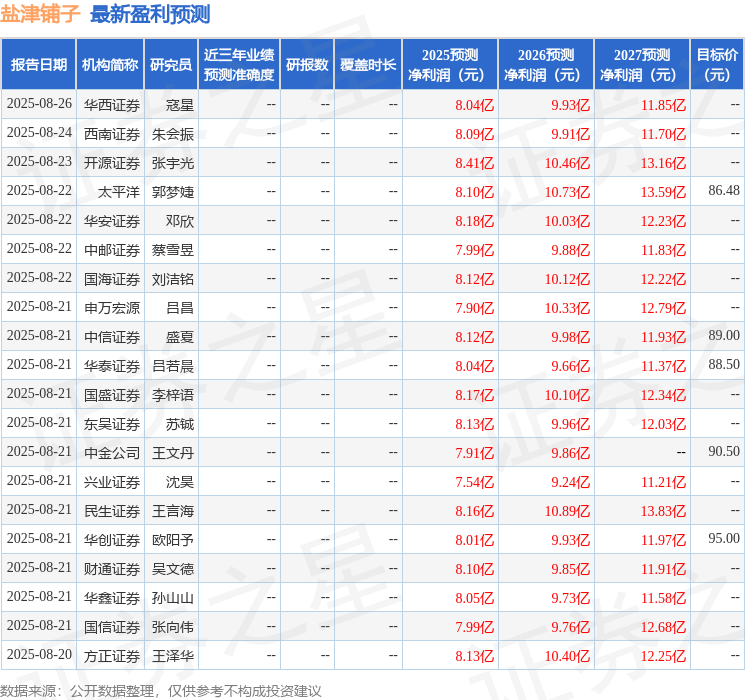745x700 pixels.
Task: Click the 13.83亿 forecast value
Action: pyautogui.click(x=663, y=511)
